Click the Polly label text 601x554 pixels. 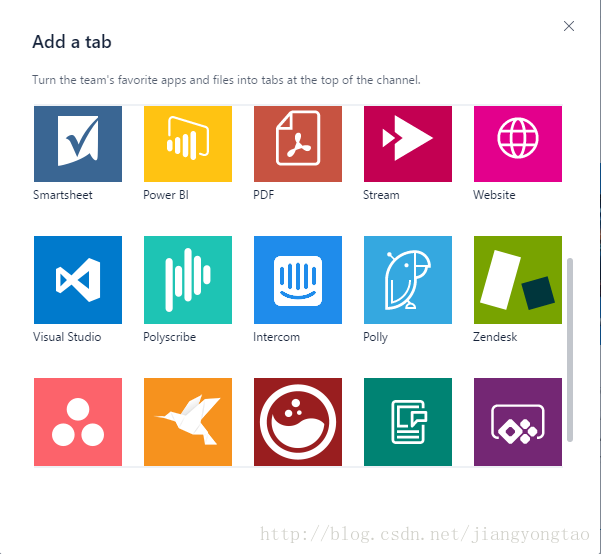coord(376,337)
